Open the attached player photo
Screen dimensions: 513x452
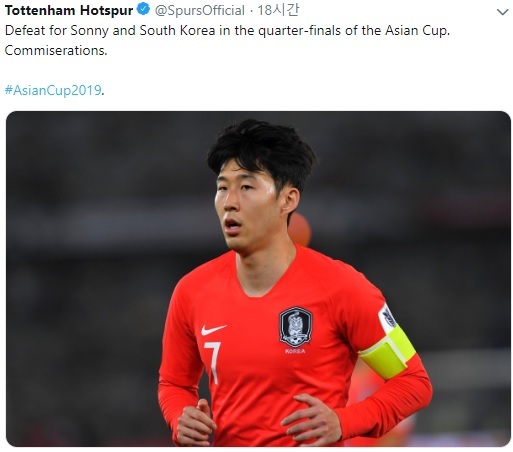click(x=258, y=279)
